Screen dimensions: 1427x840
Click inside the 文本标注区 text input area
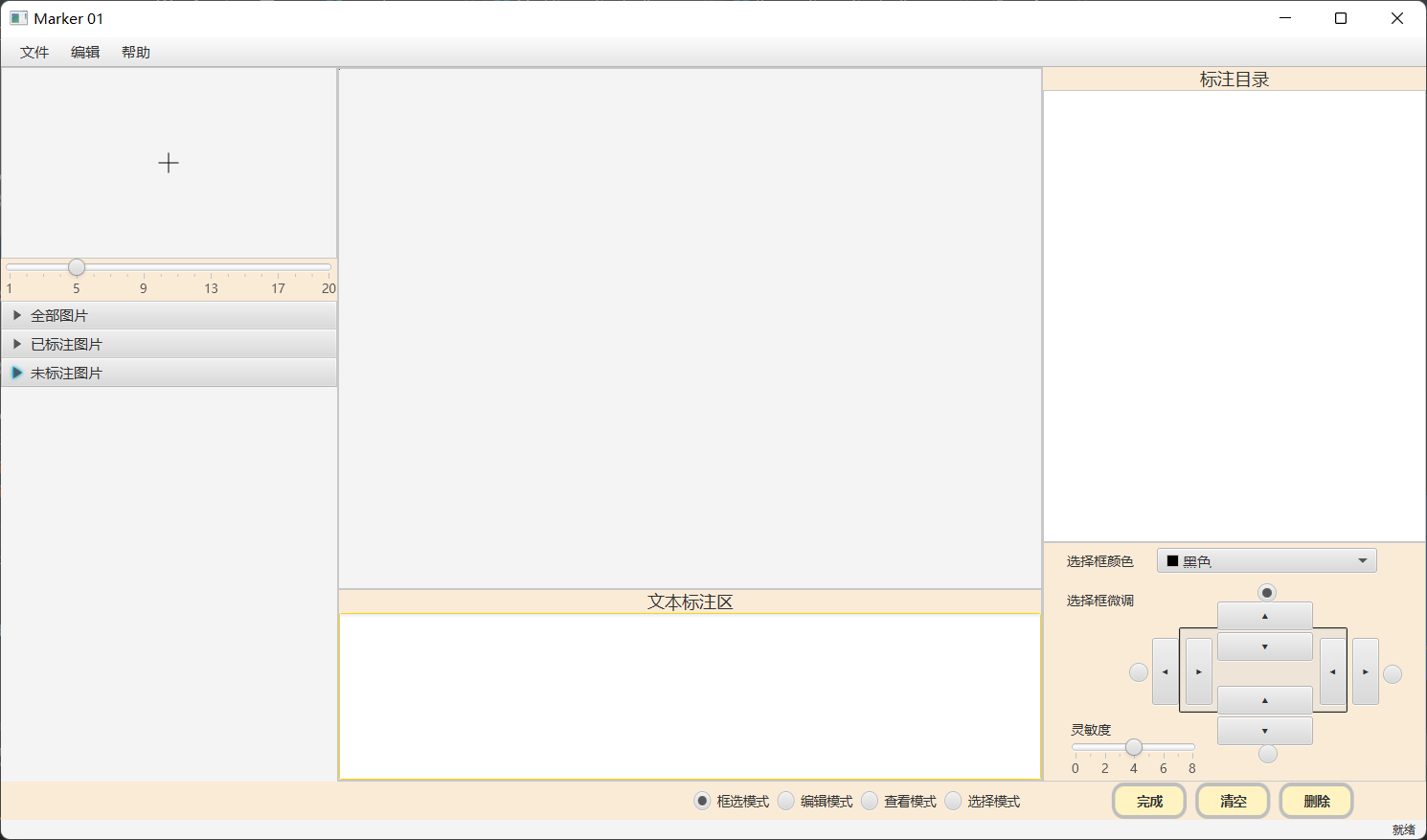point(690,696)
